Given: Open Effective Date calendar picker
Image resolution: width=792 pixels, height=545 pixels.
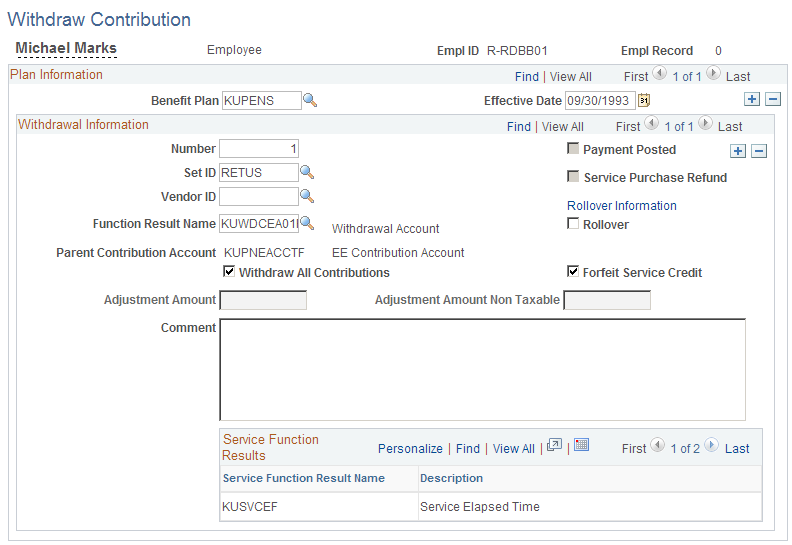Looking at the screenshot, I should (x=644, y=100).
